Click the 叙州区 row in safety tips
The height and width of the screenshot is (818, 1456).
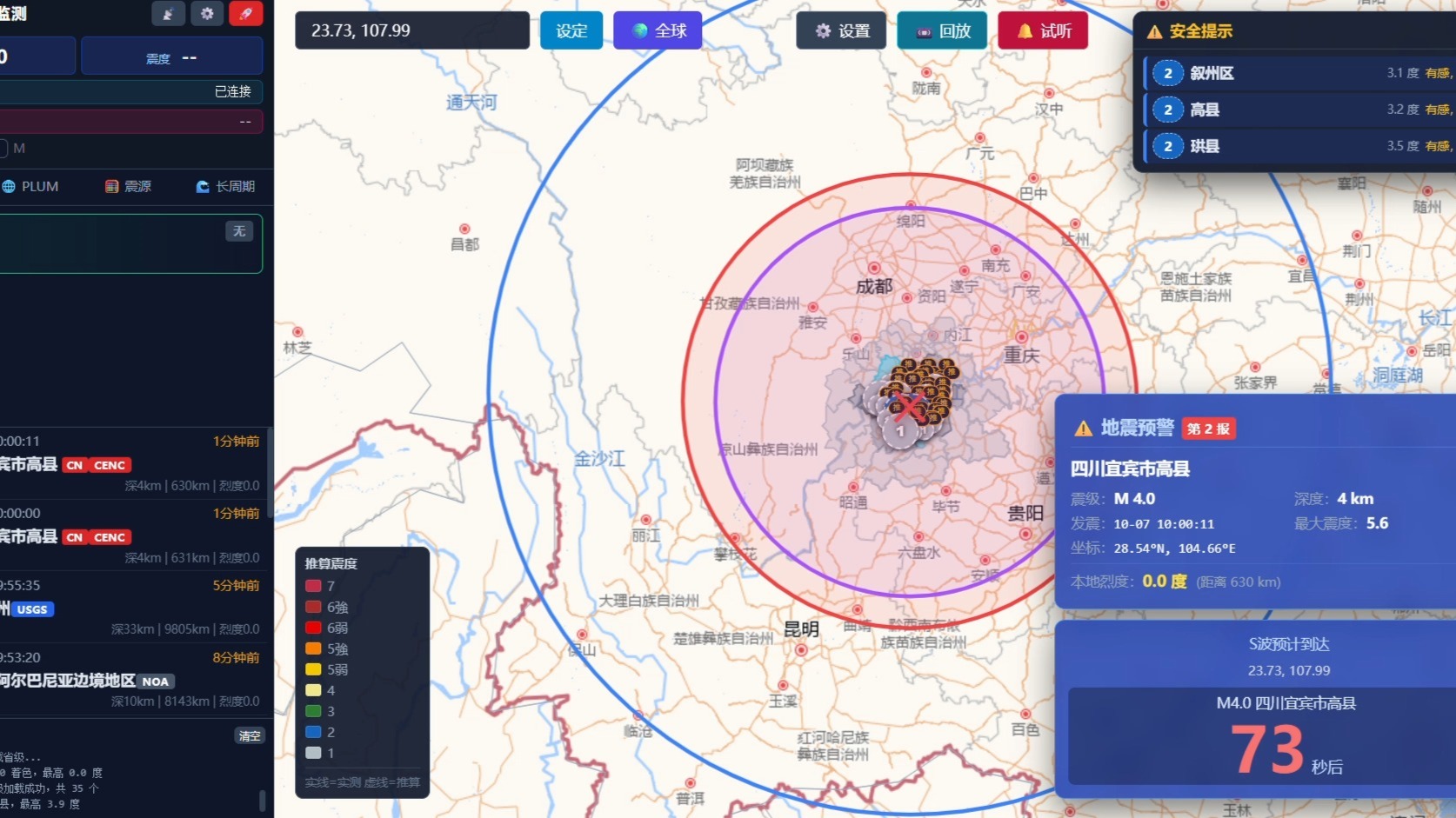point(1300,73)
